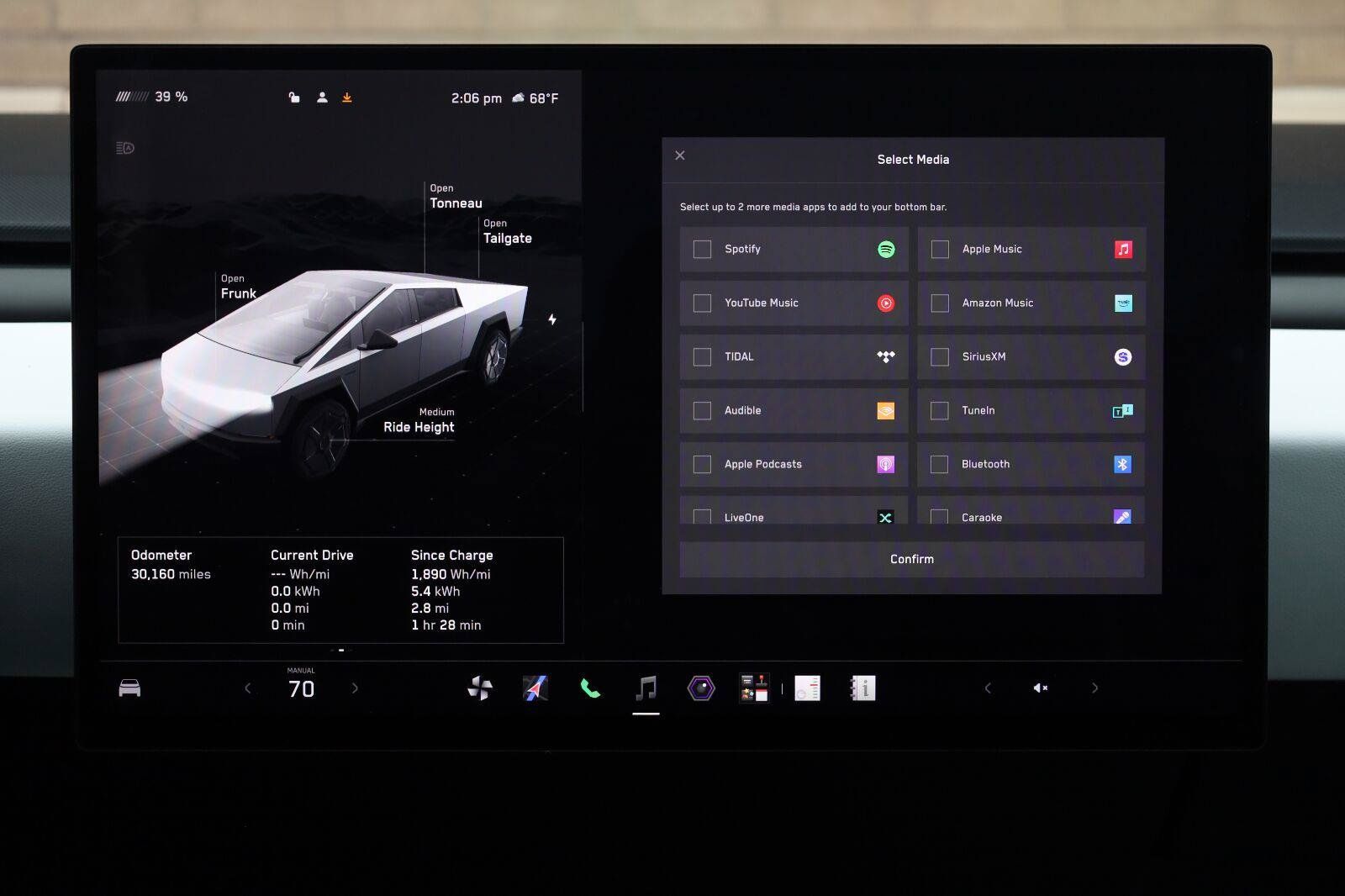Click the TuneIn logo icon
This screenshot has height=896, width=1345.
(1123, 411)
